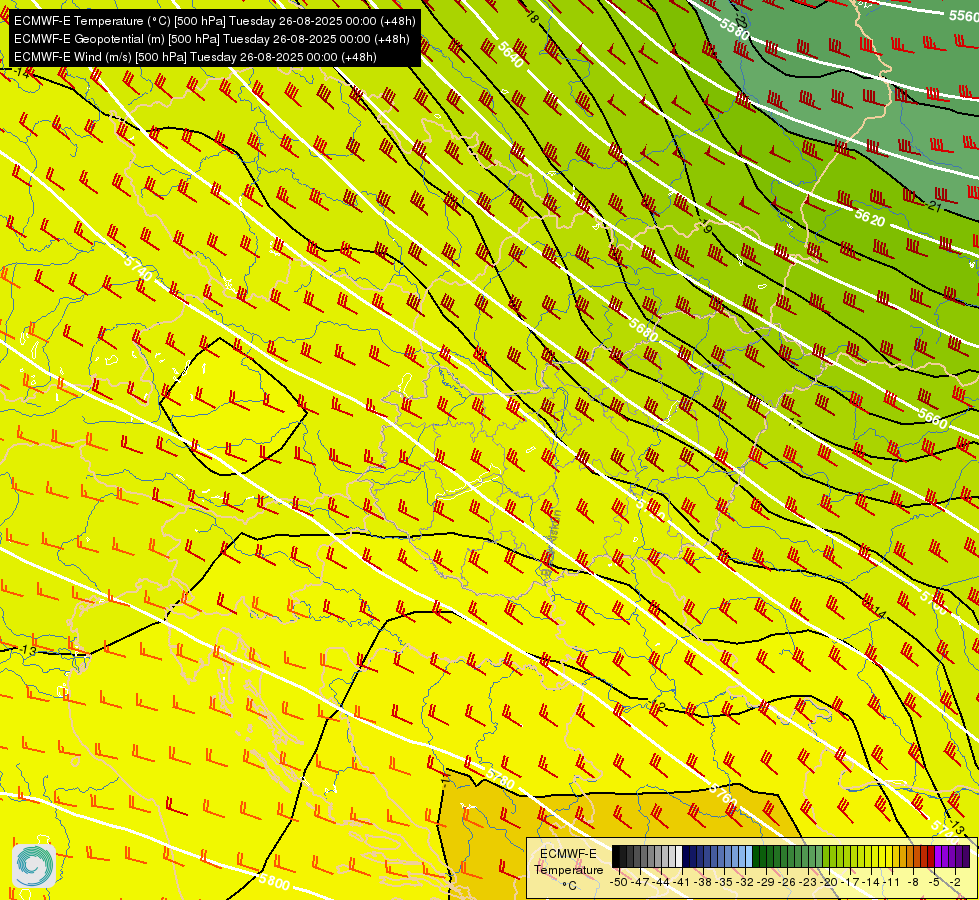Select the ECMWF-E Temperature title line

(214, 21)
